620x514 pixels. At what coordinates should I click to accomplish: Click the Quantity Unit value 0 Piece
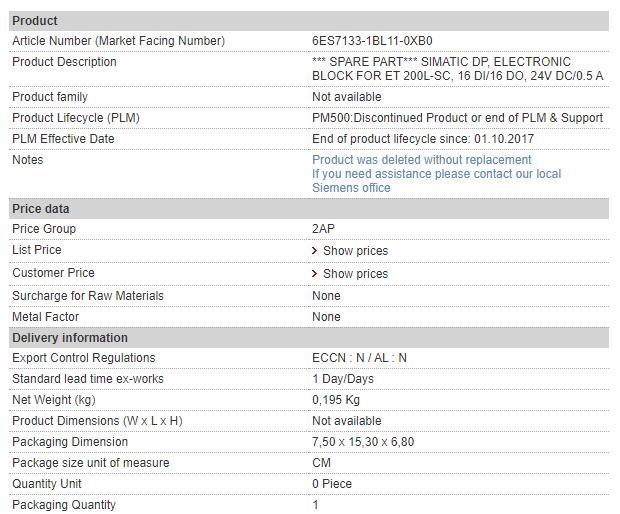332,484
